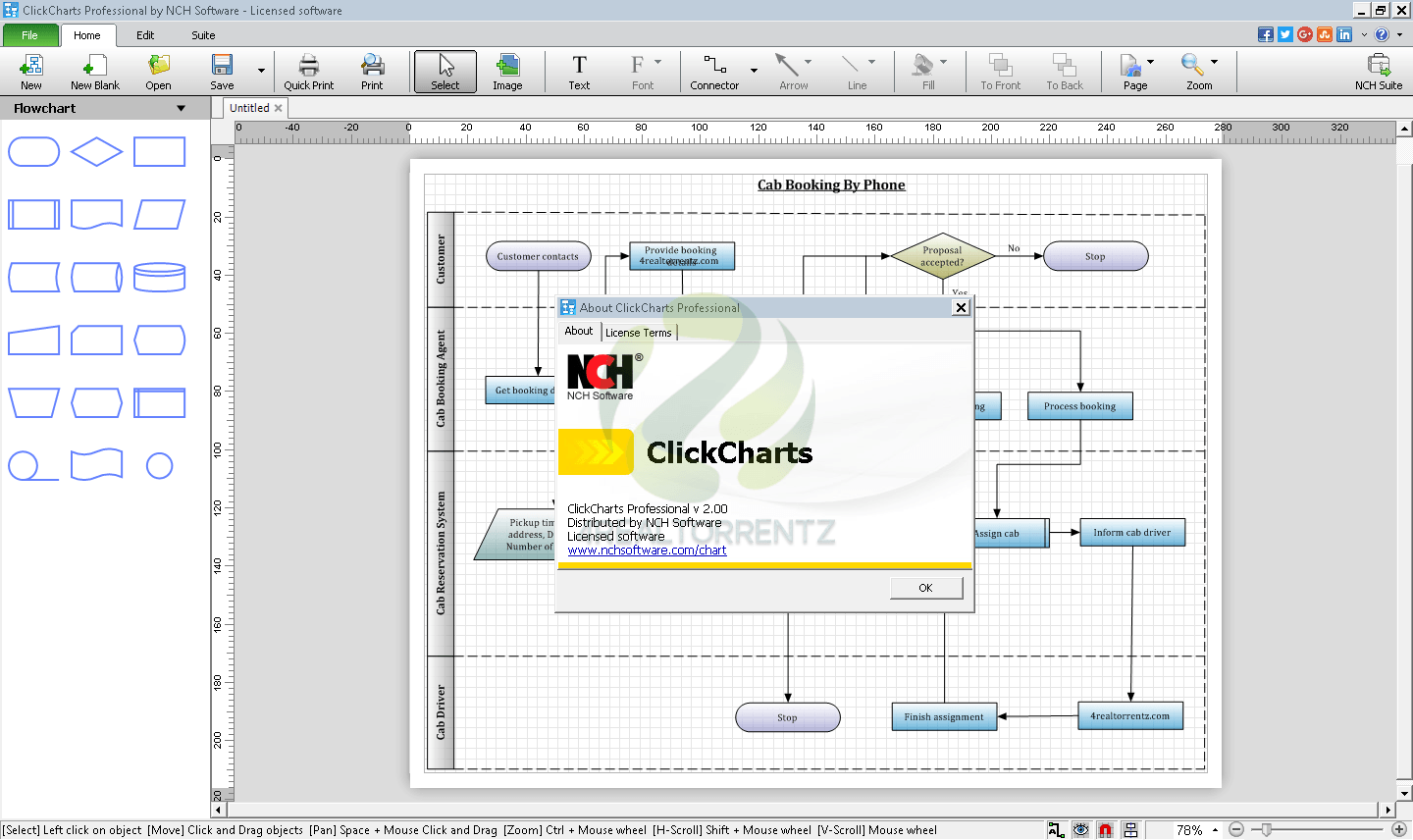Click the New flowchart toolbar icon
Screen dimensions: 1413x840
click(x=31, y=72)
